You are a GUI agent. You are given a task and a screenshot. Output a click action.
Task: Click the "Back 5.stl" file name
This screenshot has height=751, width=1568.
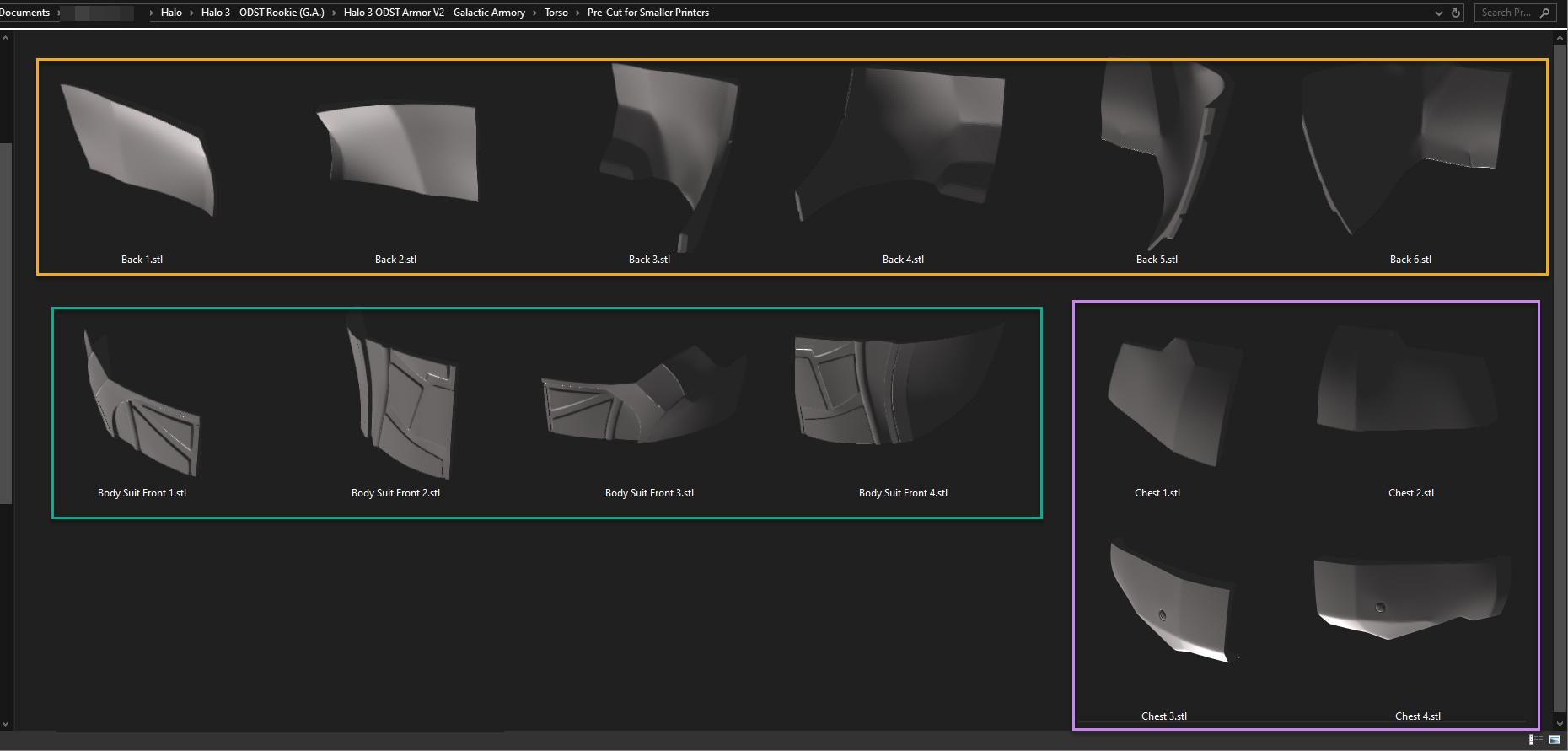click(1157, 260)
